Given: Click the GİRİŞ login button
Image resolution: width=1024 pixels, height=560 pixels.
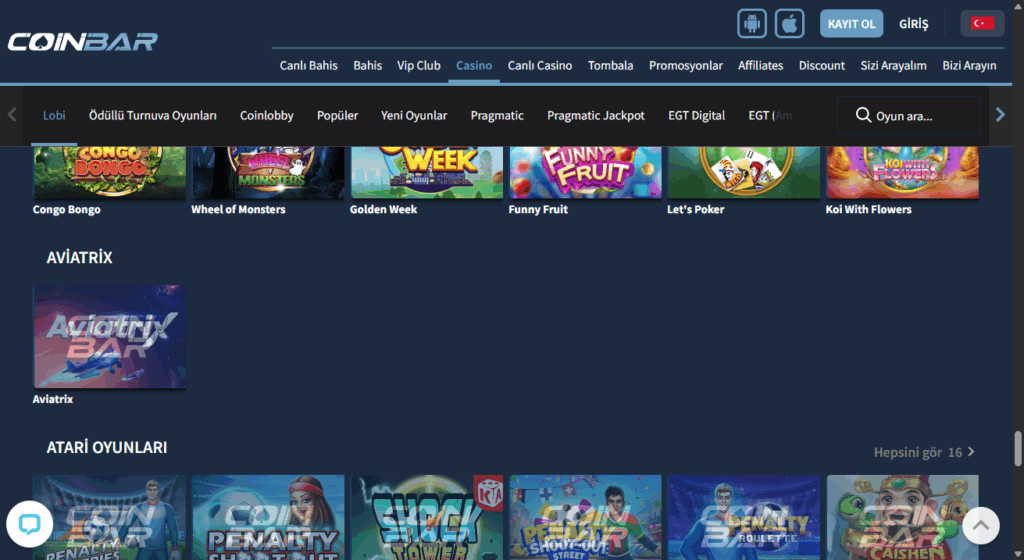Looking at the screenshot, I should click(914, 24).
